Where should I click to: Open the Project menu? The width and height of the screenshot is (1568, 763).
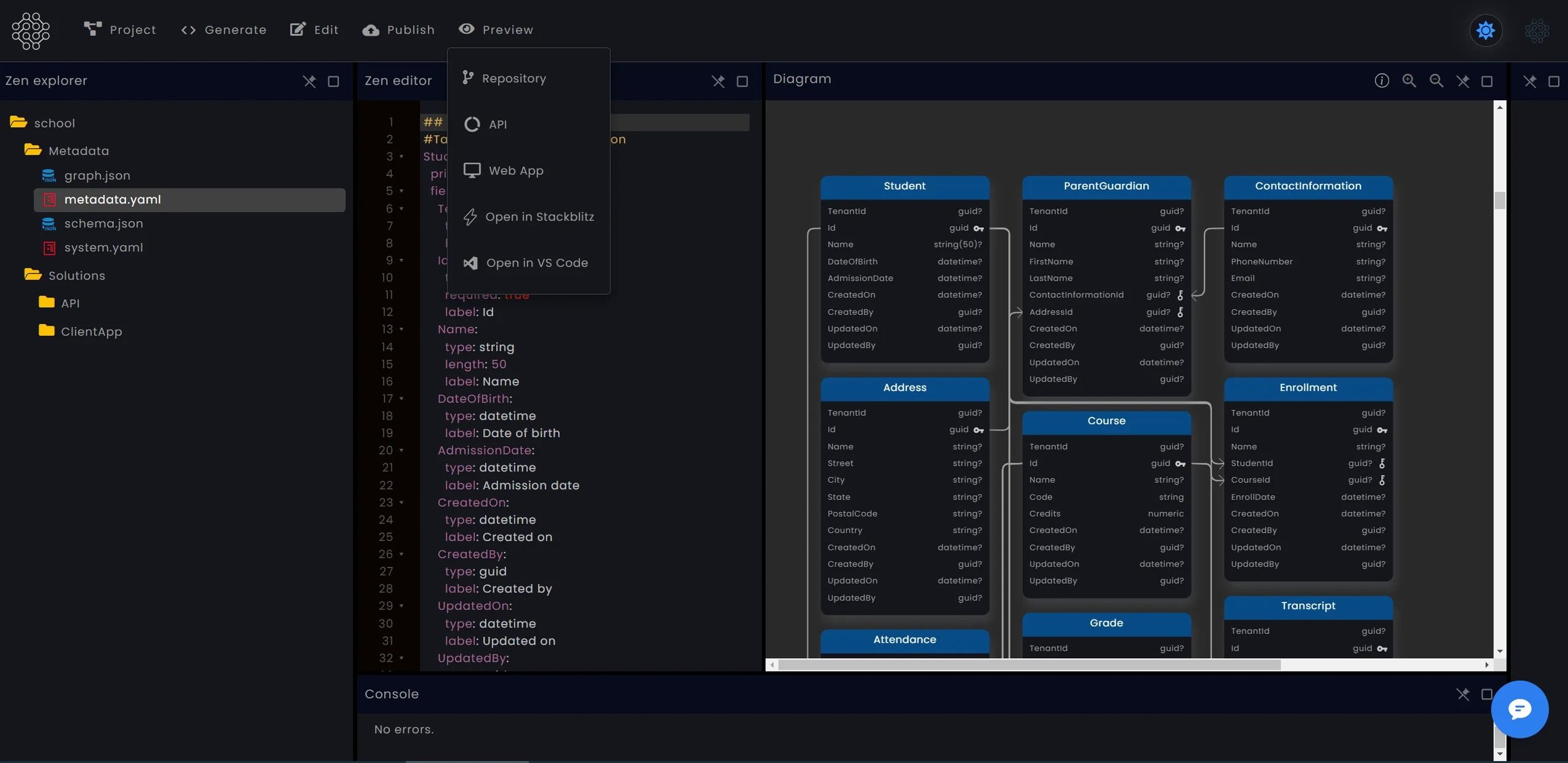120,29
